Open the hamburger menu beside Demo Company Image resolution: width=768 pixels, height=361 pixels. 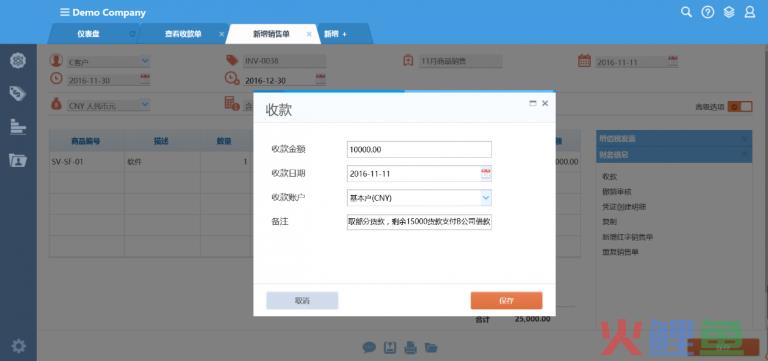coord(65,12)
